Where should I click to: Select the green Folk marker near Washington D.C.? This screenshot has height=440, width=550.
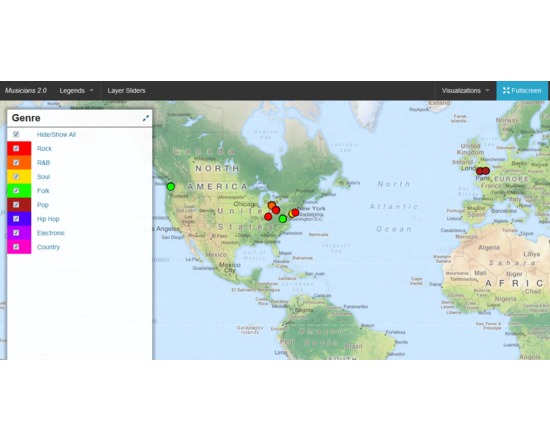(x=283, y=219)
